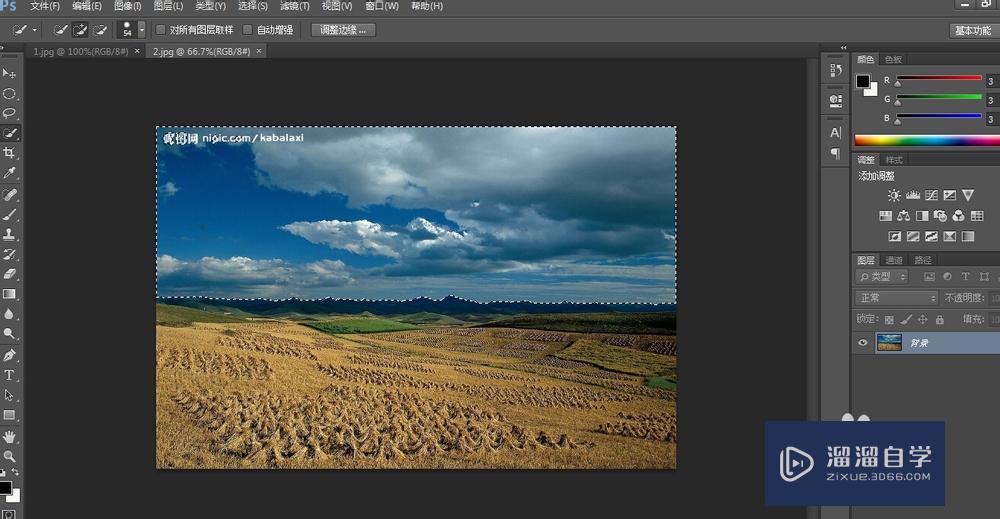Screen dimensions: 1000x519
Task: Click the 调整边缘 button
Action: coord(343,30)
